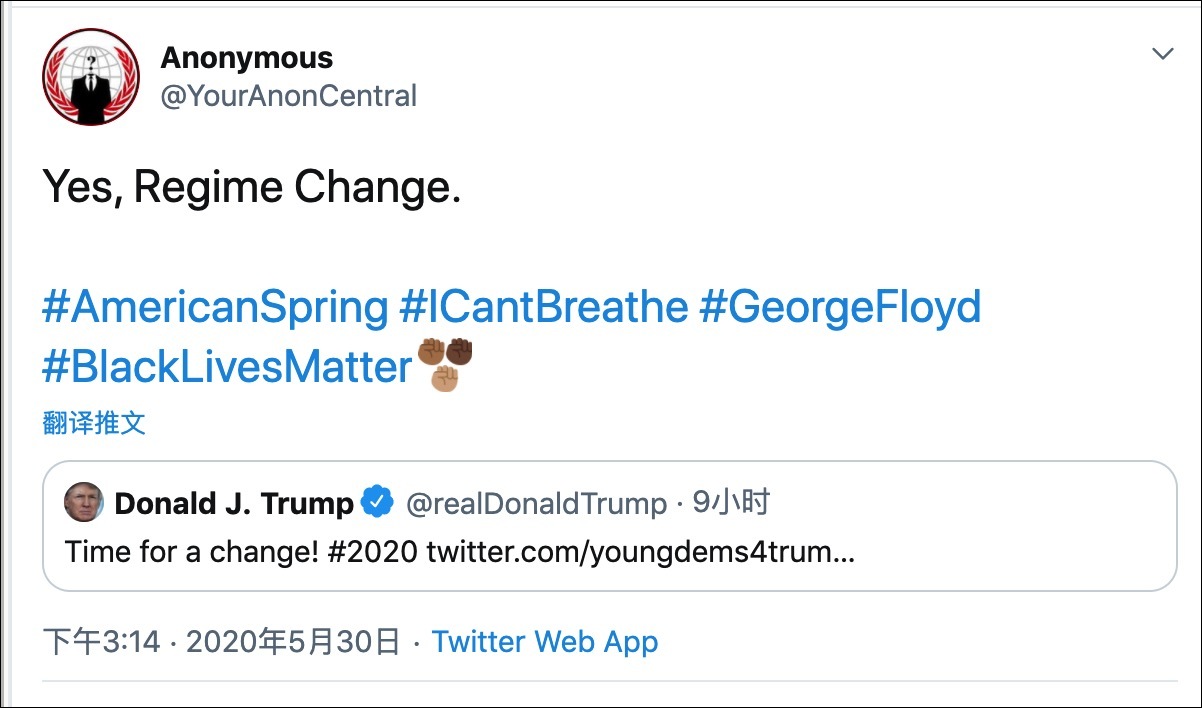Click the @realDonaldTrump handle
This screenshot has width=1202, height=708.
pos(536,503)
